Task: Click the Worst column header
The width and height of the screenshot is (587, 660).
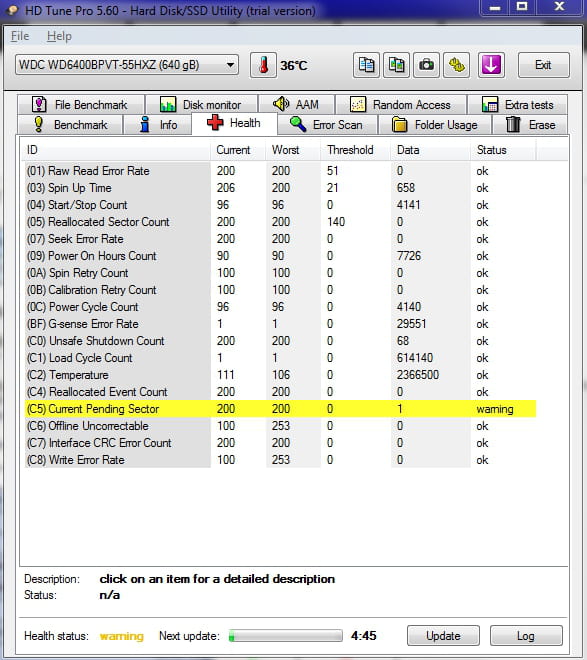Action: click(x=293, y=150)
